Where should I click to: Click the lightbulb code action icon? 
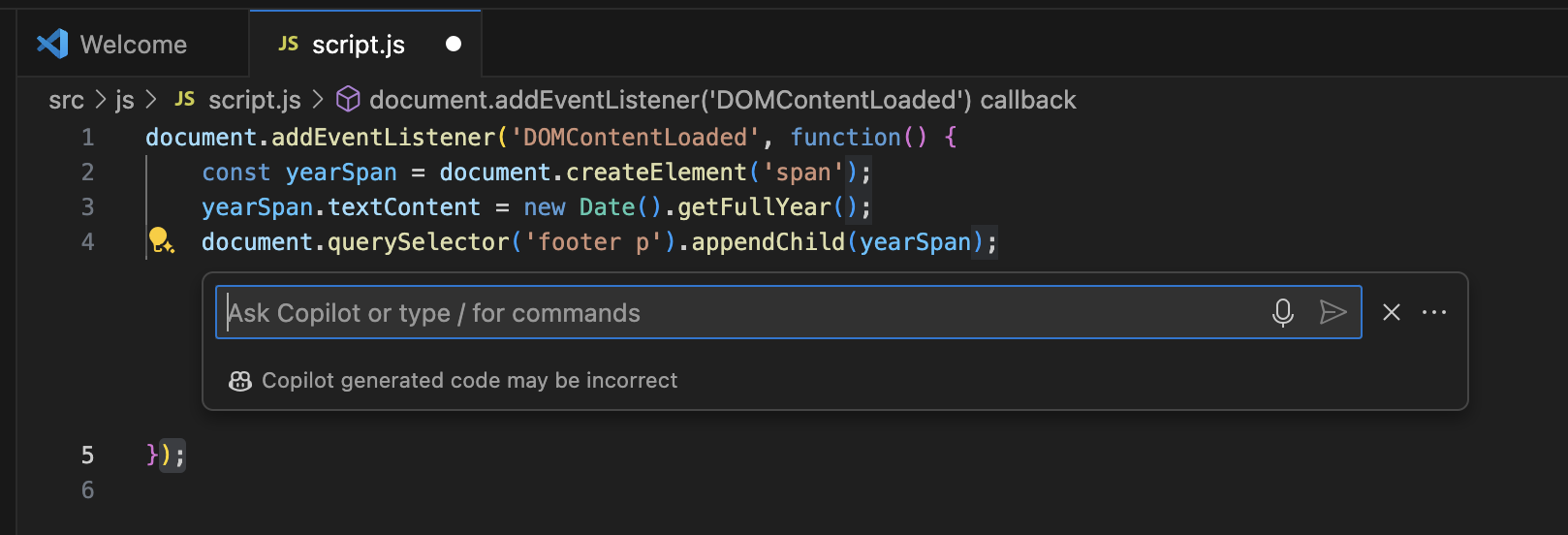(x=160, y=240)
